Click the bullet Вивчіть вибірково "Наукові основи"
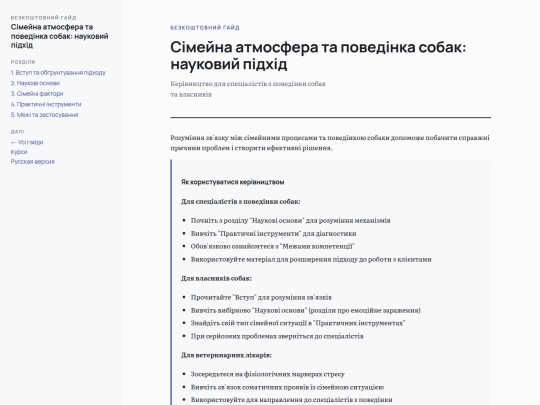The image size is (540, 405). (x=305, y=310)
